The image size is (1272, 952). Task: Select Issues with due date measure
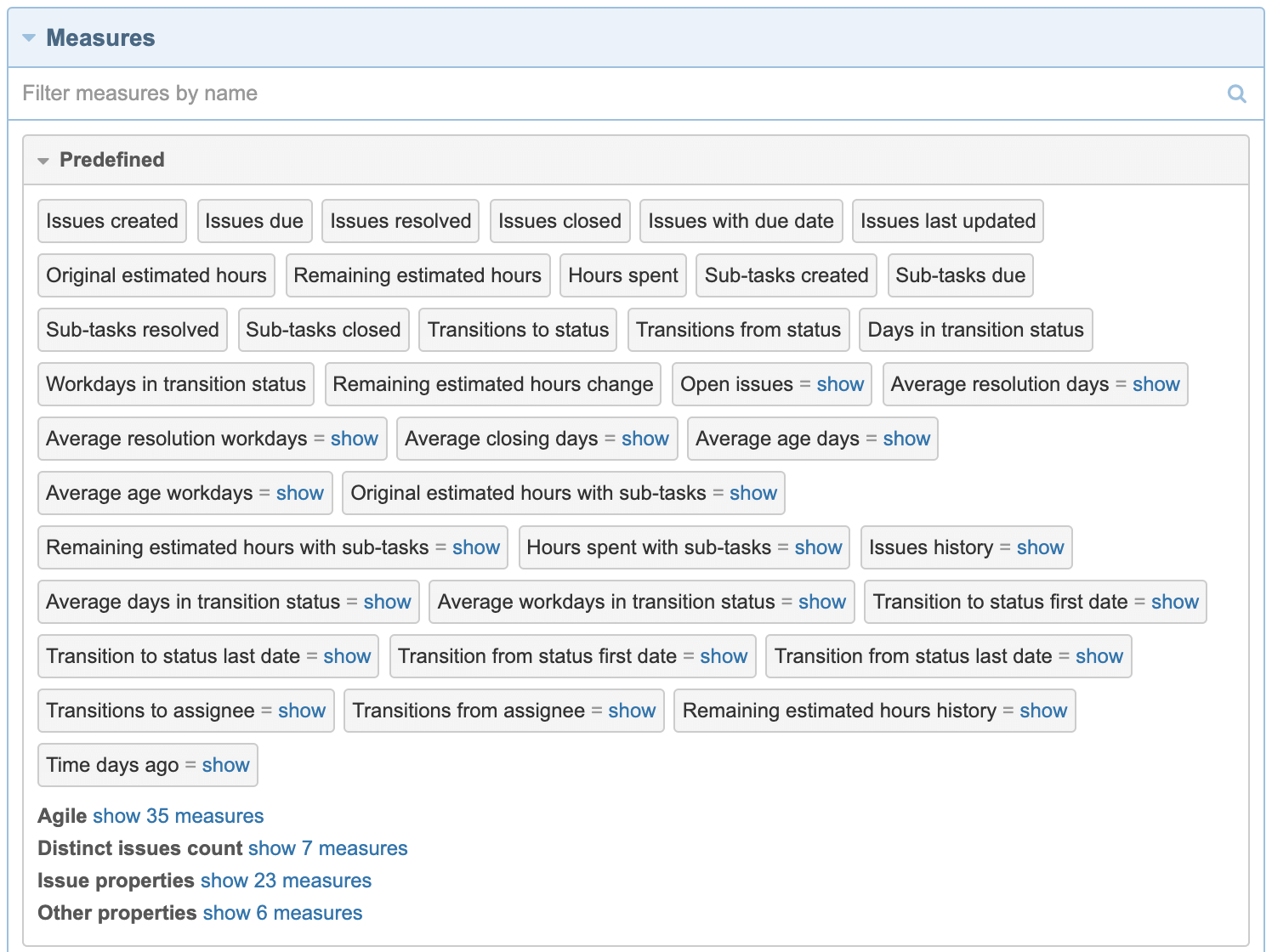click(x=741, y=221)
